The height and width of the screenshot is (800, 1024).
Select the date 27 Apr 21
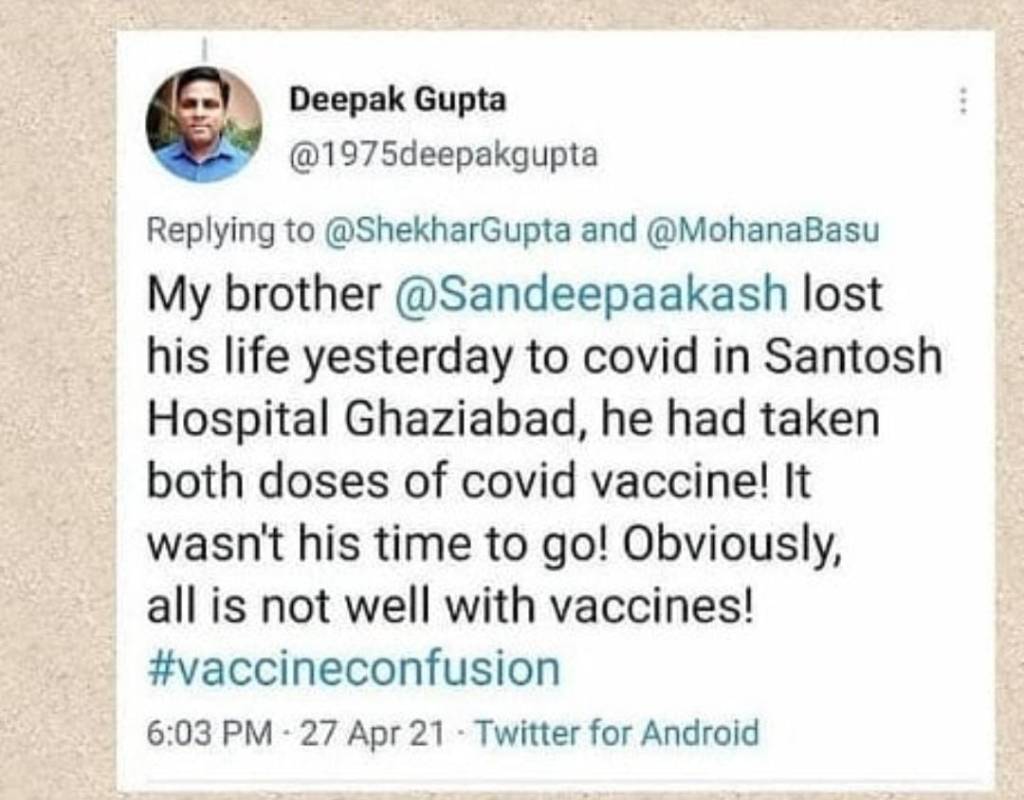coord(372,733)
